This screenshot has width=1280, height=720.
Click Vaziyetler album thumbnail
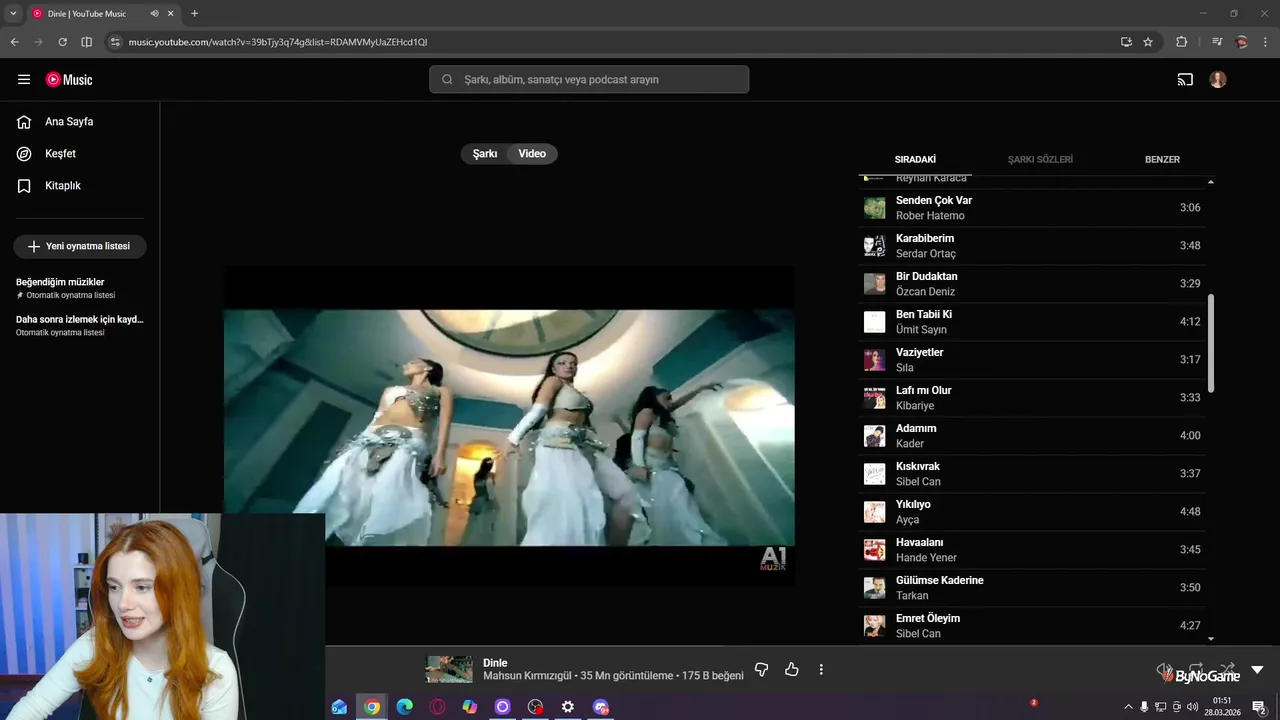[x=875, y=360]
